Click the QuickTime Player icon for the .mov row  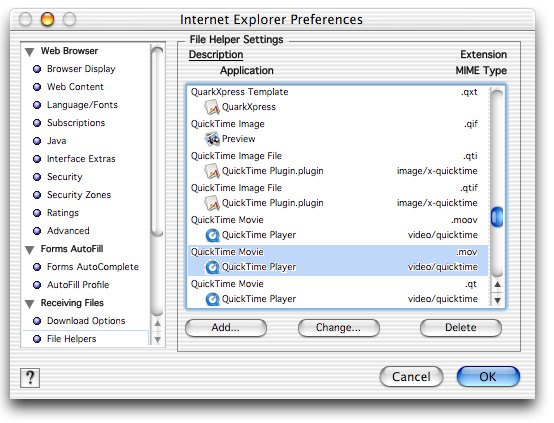pyautogui.click(x=212, y=268)
